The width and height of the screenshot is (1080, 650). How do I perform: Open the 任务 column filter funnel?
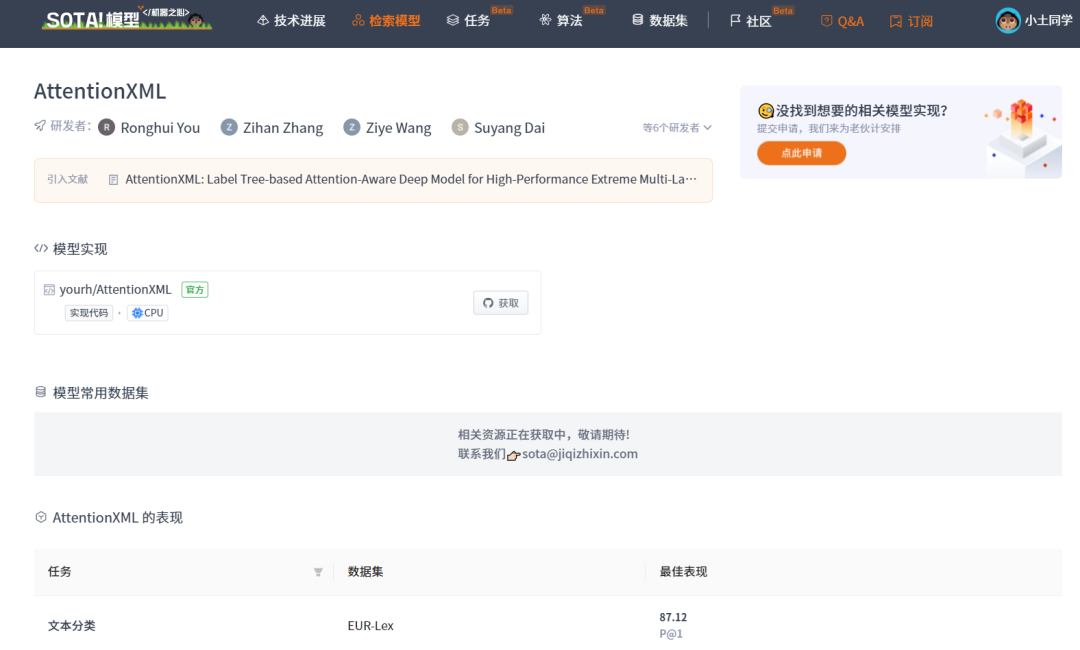click(318, 570)
